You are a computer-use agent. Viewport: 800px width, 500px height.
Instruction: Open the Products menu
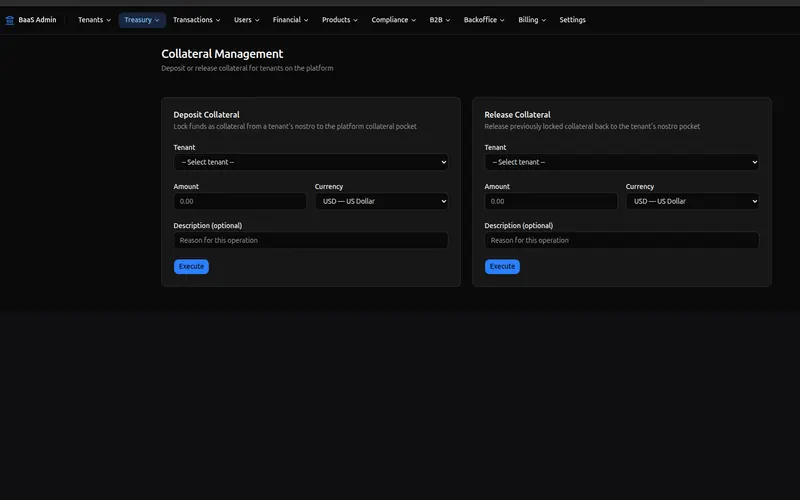340,20
